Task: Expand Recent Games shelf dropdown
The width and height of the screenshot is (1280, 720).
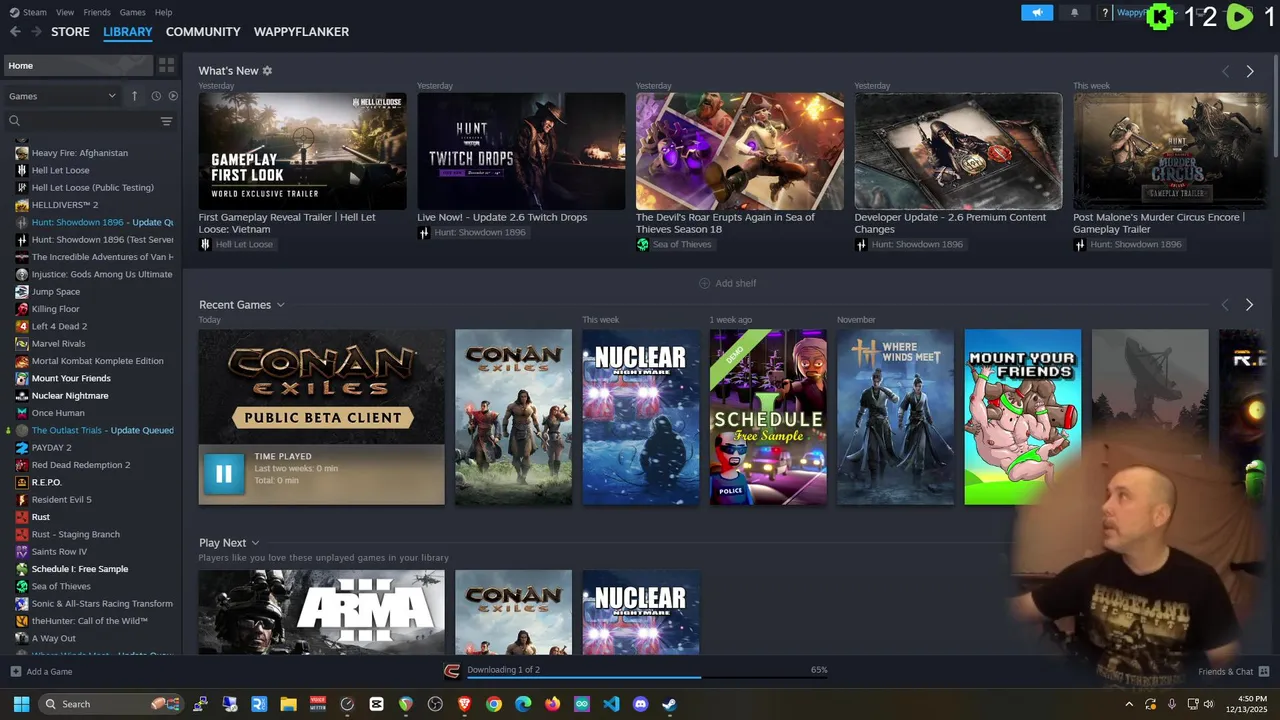Action: [x=281, y=305]
